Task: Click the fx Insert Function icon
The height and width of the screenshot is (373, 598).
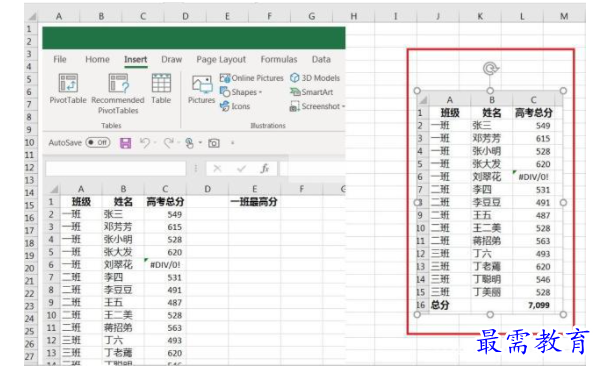Action: coord(265,168)
